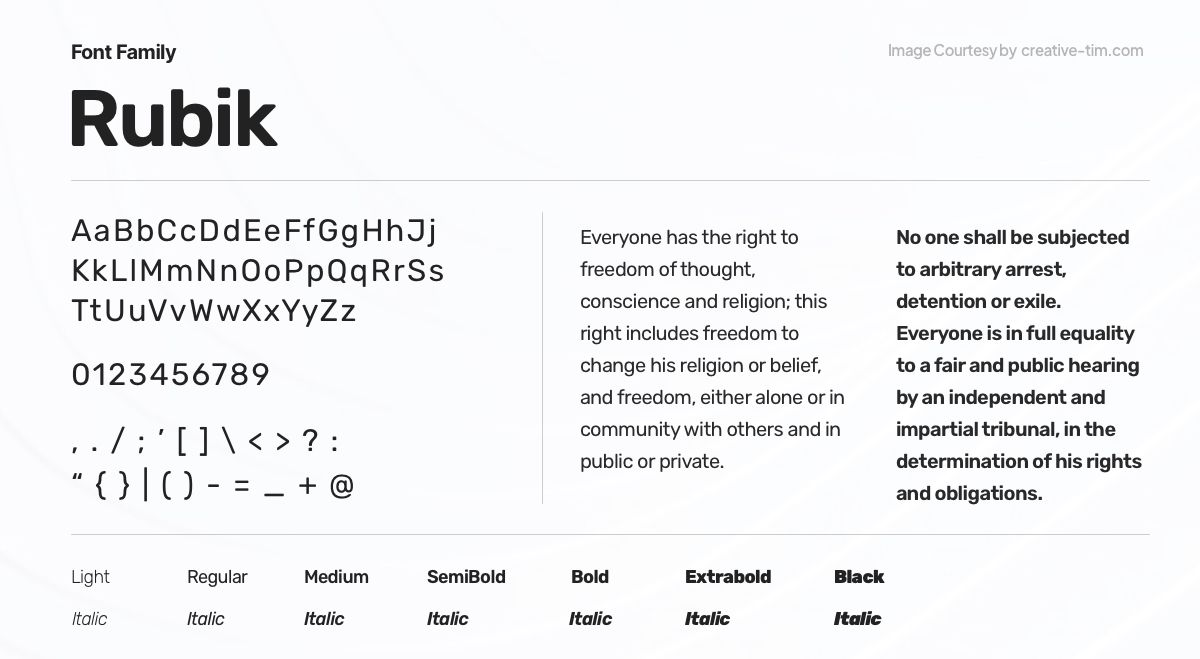Click the Italic sample under SemiBold

click(447, 619)
